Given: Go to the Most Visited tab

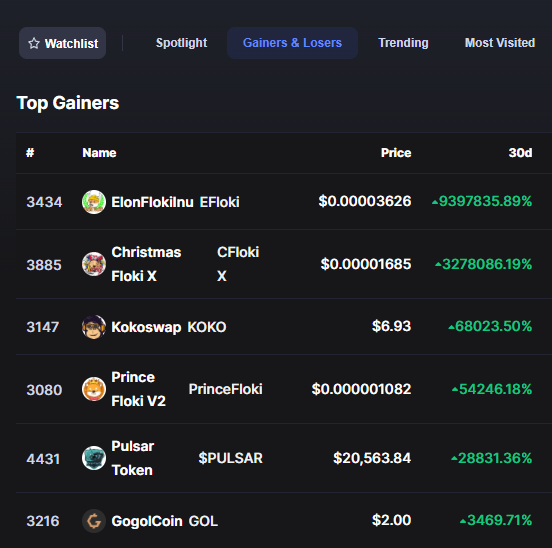Looking at the screenshot, I should click(500, 43).
